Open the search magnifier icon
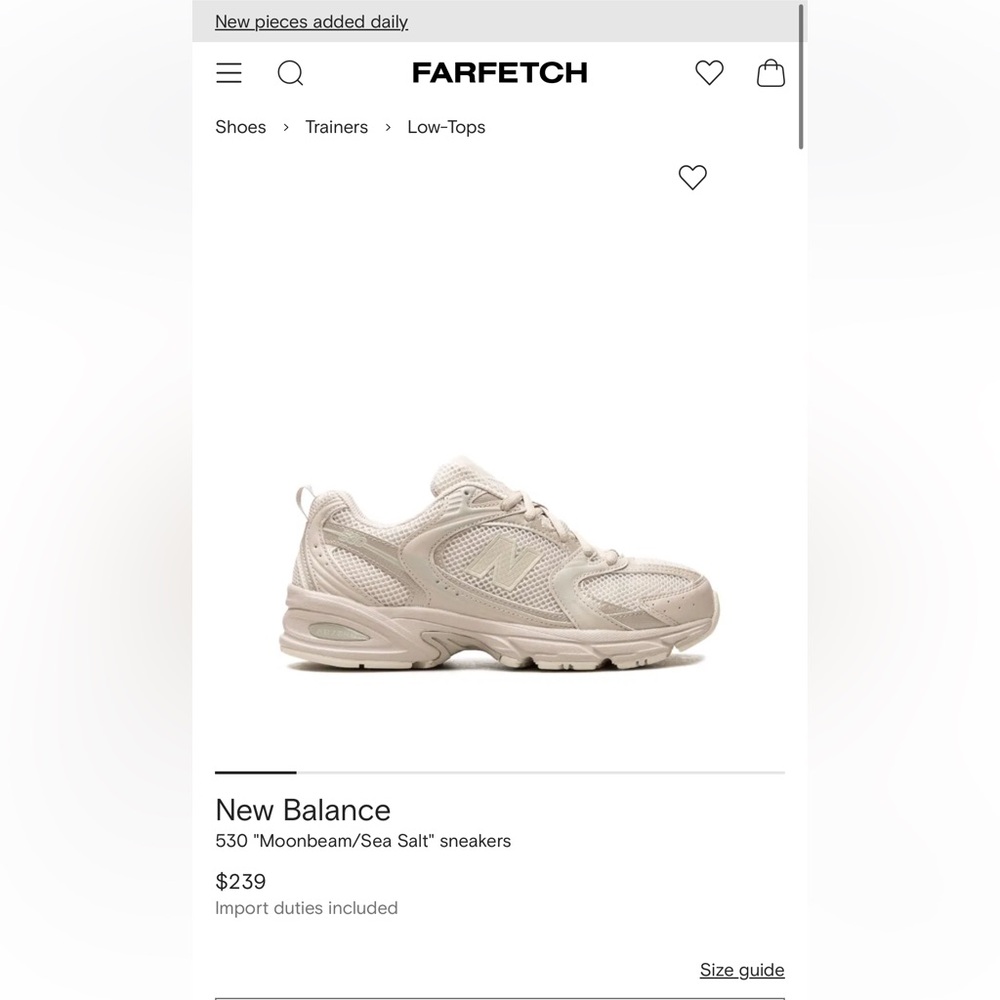Image resolution: width=1000 pixels, height=1000 pixels. 290,73
